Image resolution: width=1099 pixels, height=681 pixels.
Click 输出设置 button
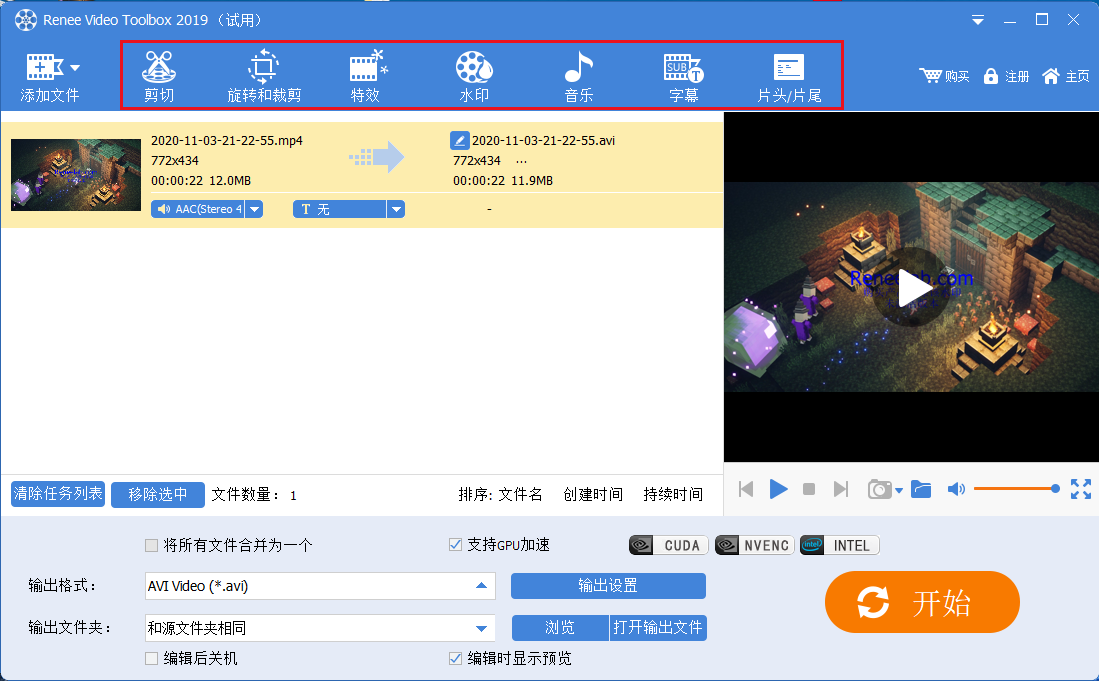pyautogui.click(x=608, y=586)
